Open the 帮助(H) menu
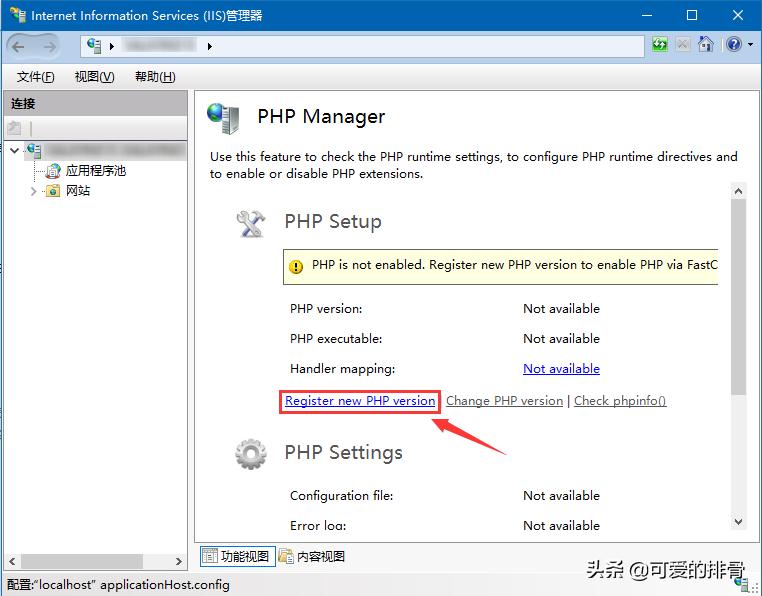 155,77
